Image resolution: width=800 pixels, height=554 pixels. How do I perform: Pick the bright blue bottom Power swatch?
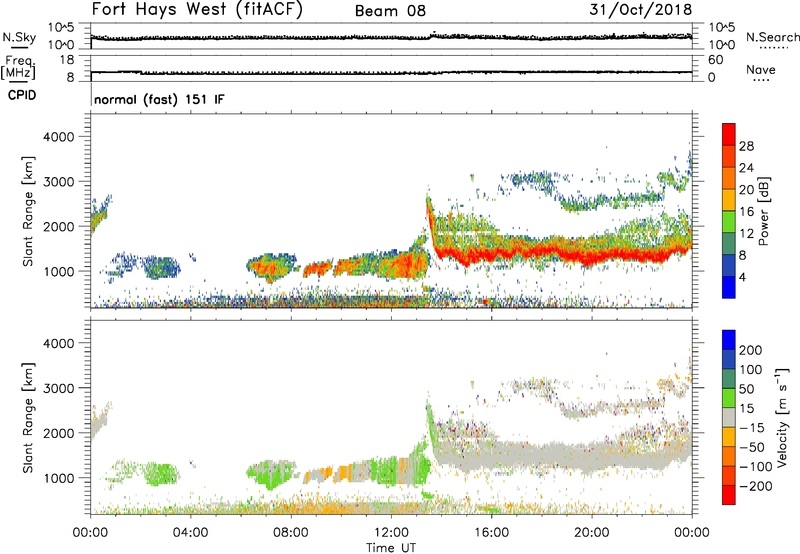point(729,287)
